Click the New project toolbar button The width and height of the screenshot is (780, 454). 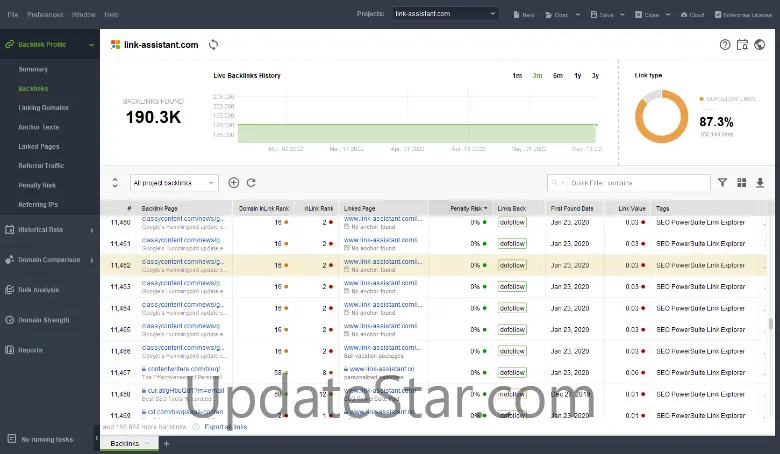tap(524, 14)
